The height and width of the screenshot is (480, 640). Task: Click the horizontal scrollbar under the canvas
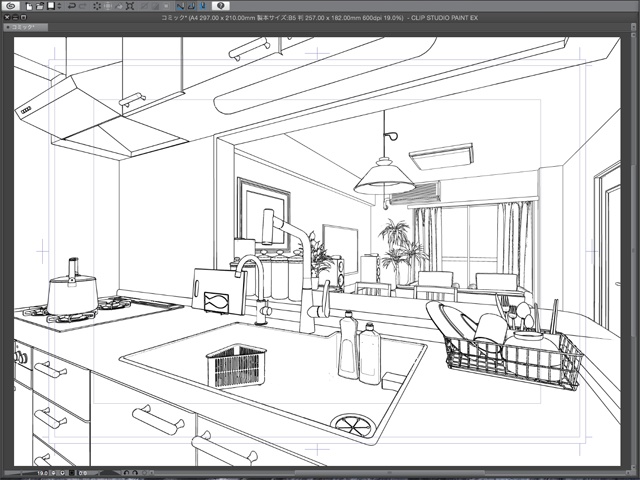click(388, 473)
